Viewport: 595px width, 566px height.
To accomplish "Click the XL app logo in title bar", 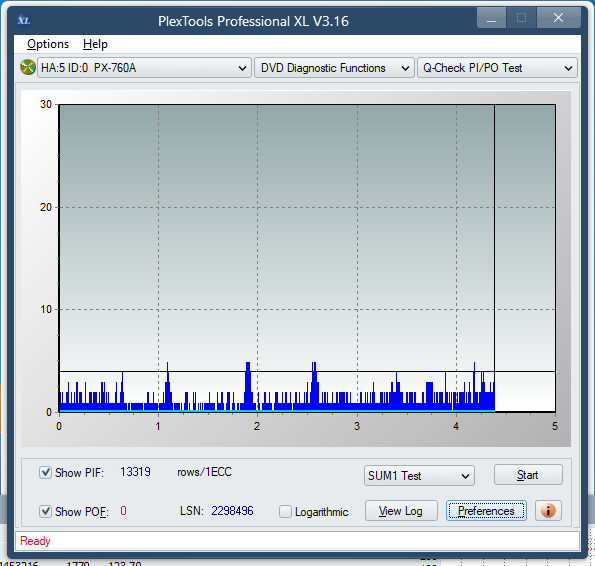I will tap(24, 20).
